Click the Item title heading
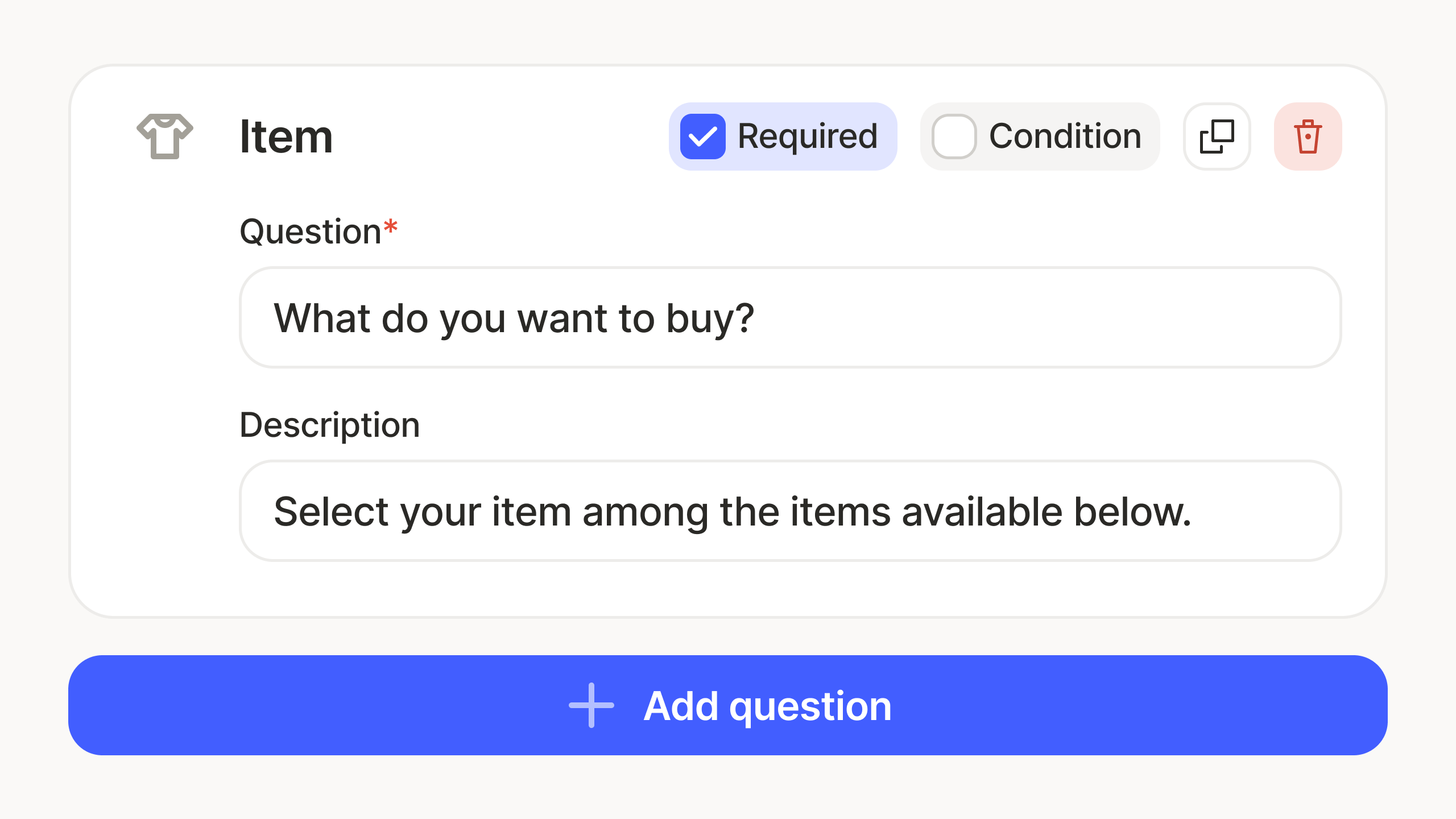Screen dimensions: 1456x819 [x=286, y=136]
